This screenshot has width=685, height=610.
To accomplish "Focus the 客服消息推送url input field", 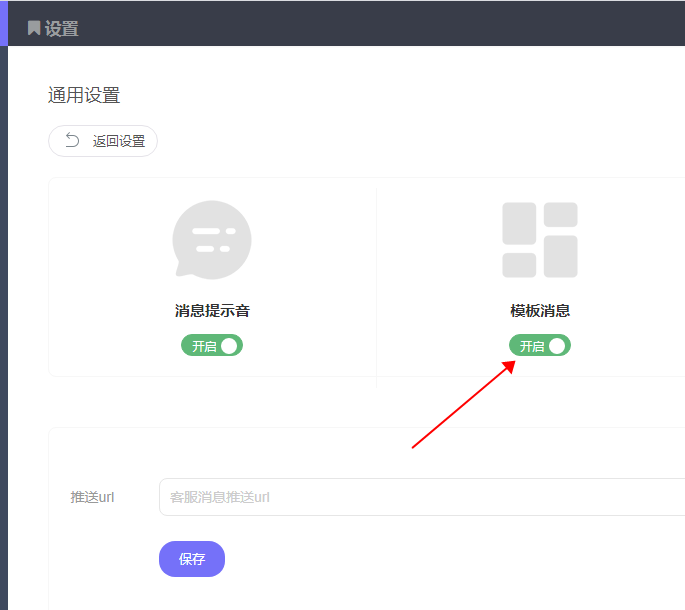I will pyautogui.click(x=422, y=497).
